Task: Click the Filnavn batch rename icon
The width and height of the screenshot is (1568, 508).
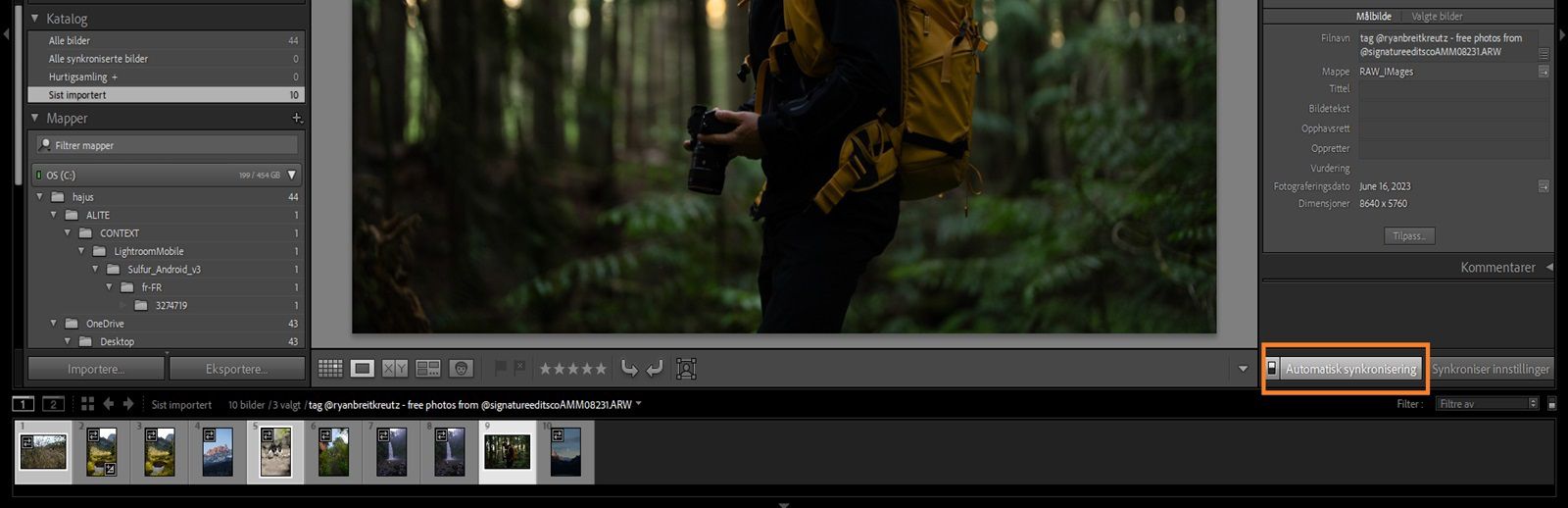Action: (1543, 53)
